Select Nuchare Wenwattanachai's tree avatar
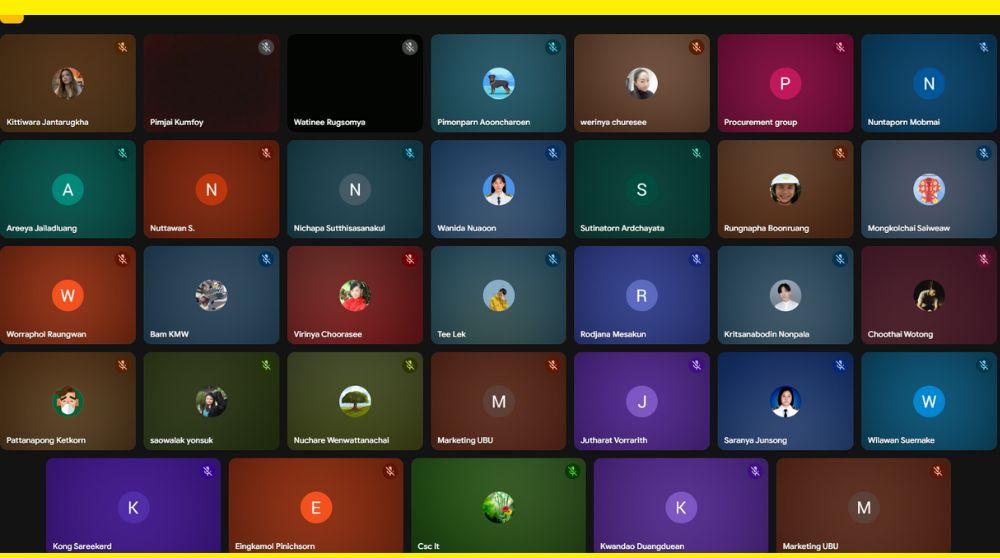Viewport: 1000px width, 558px height. (x=355, y=401)
